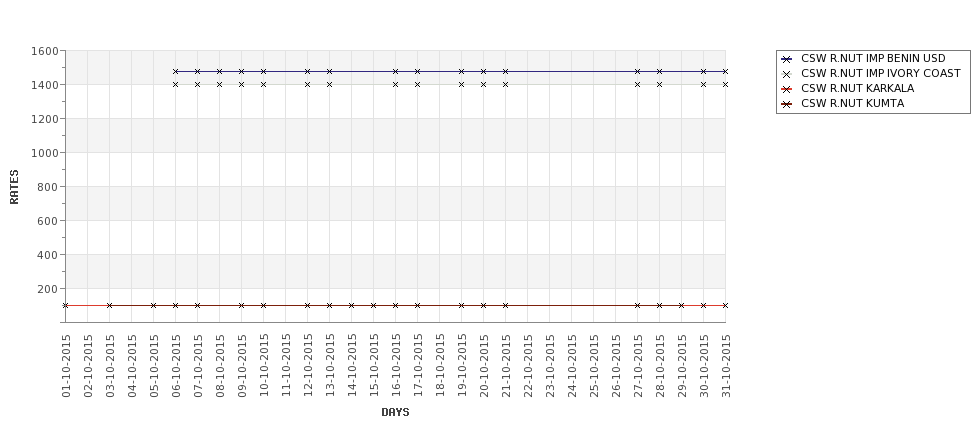Click the 17-10-2015 date label
This screenshot has height=429, width=975.
click(x=418, y=366)
